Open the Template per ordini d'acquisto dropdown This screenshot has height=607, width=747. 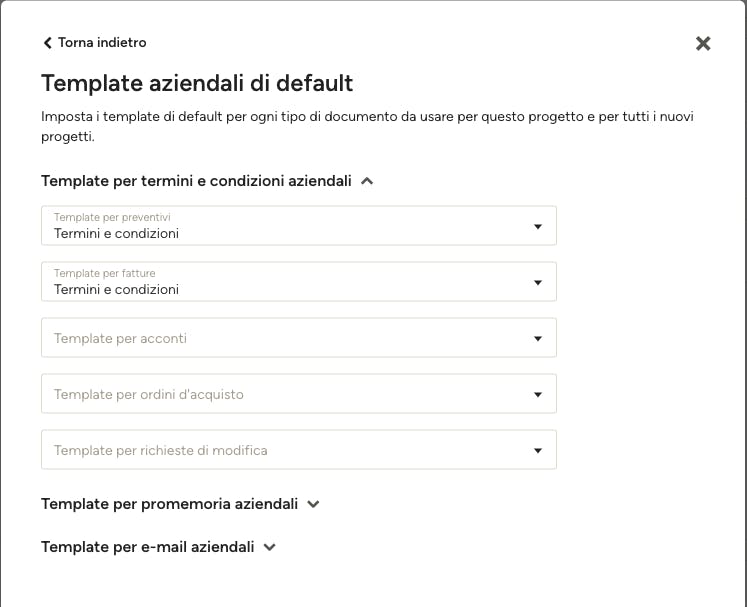point(299,394)
